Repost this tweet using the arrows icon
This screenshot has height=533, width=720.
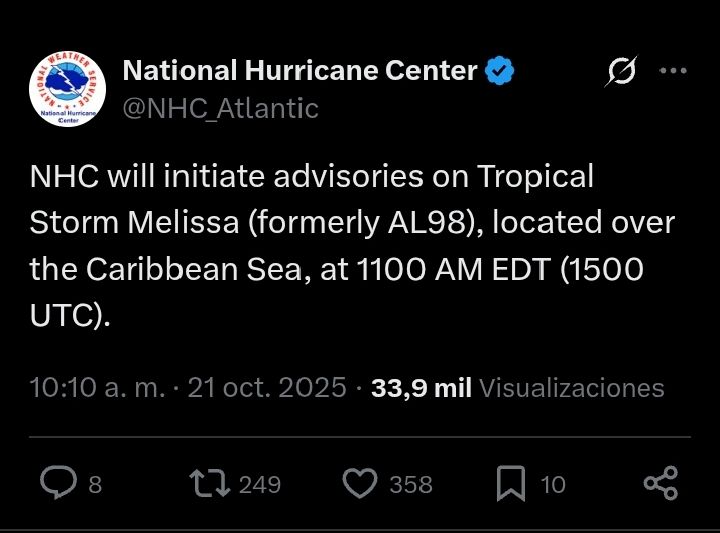(210, 484)
